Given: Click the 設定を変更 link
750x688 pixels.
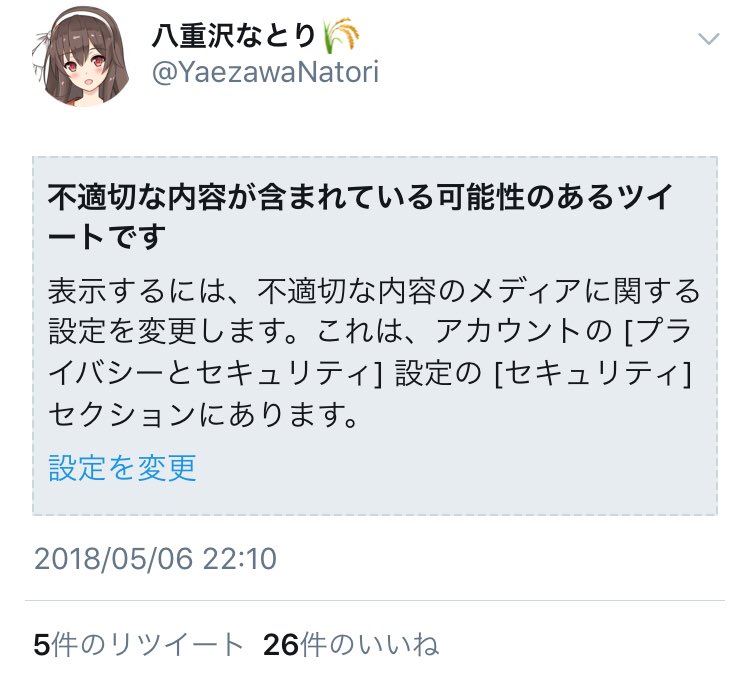Looking at the screenshot, I should (122, 467).
